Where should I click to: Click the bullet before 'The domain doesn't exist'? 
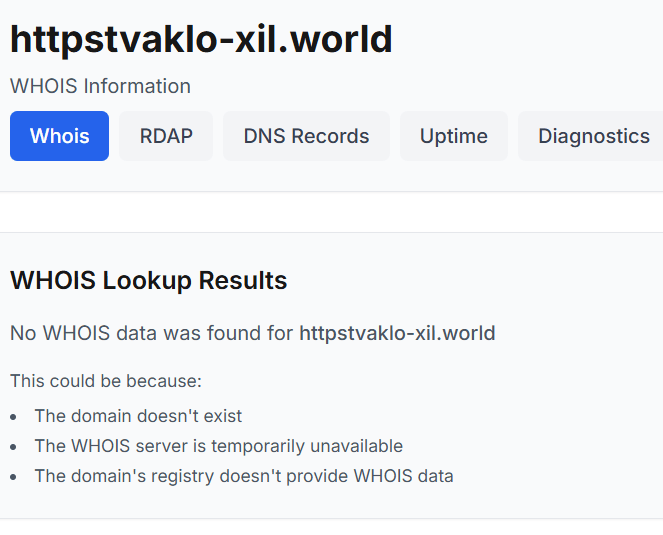[15, 417]
